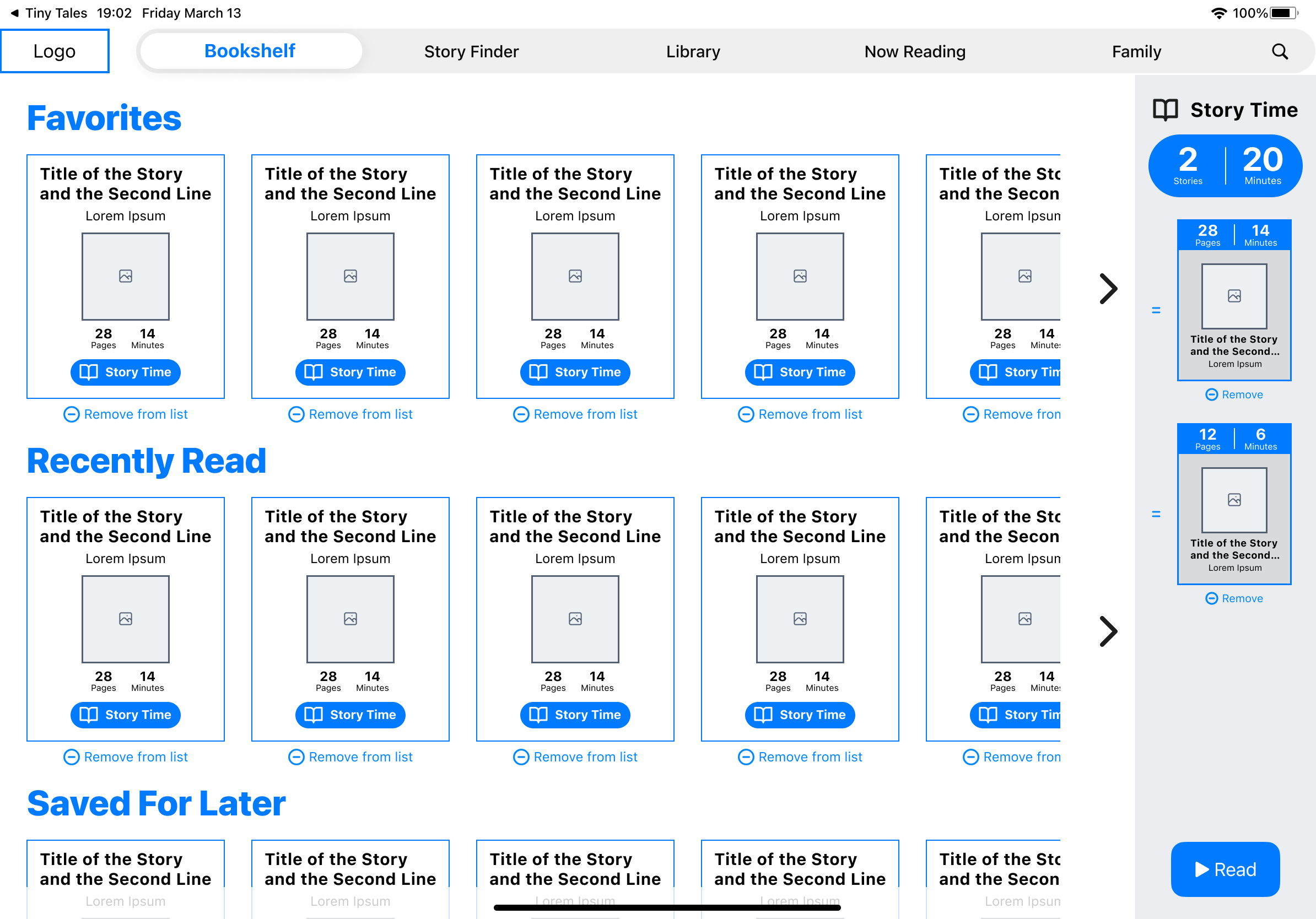1316x919 pixels.
Task: Click the Wi-Fi icon in the status bar
Action: coord(1220,12)
